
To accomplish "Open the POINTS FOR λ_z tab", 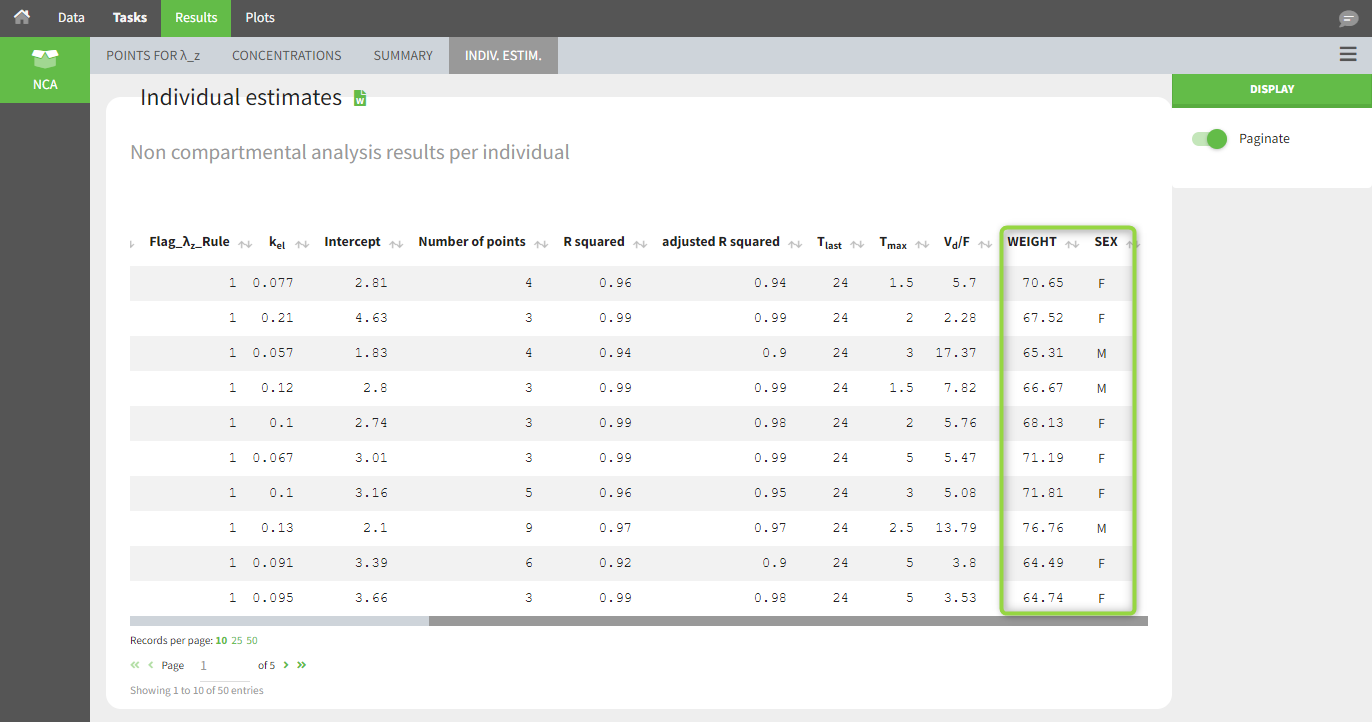I will [153, 56].
